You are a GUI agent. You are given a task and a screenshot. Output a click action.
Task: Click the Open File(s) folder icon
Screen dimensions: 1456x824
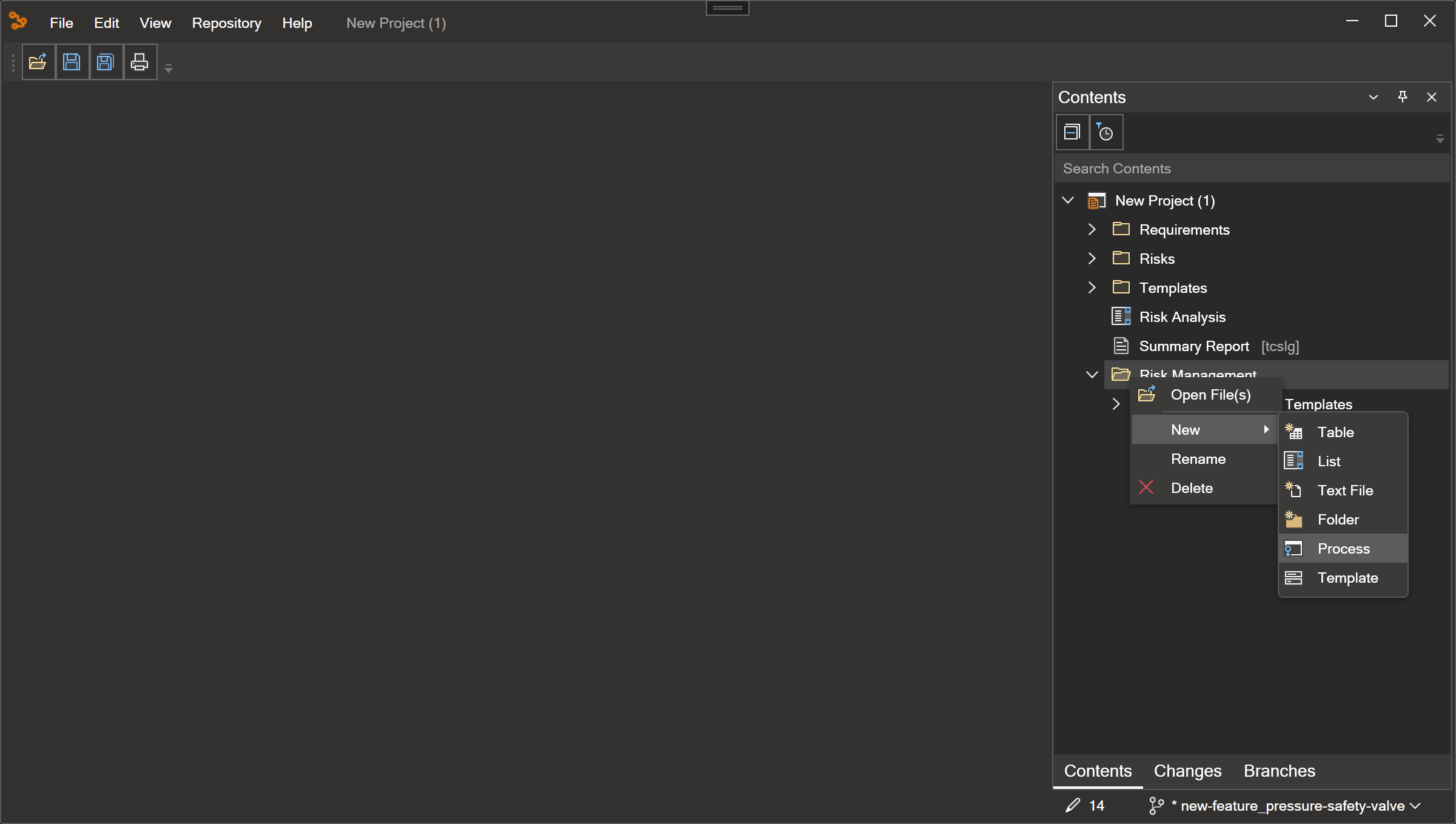[1147, 394]
